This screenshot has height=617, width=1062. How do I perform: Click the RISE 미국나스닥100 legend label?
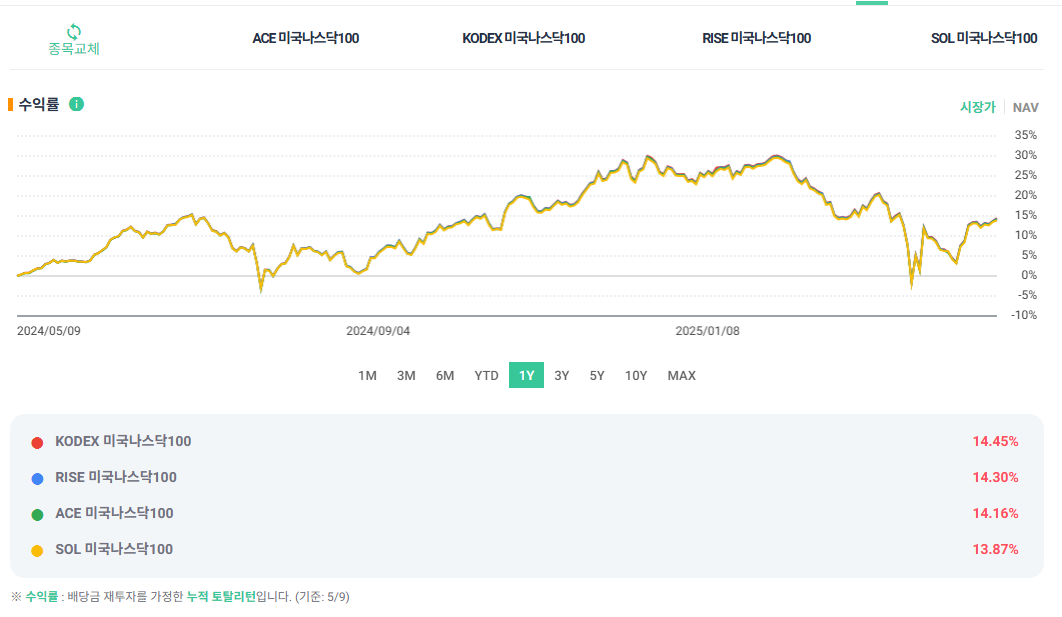[x=116, y=477]
